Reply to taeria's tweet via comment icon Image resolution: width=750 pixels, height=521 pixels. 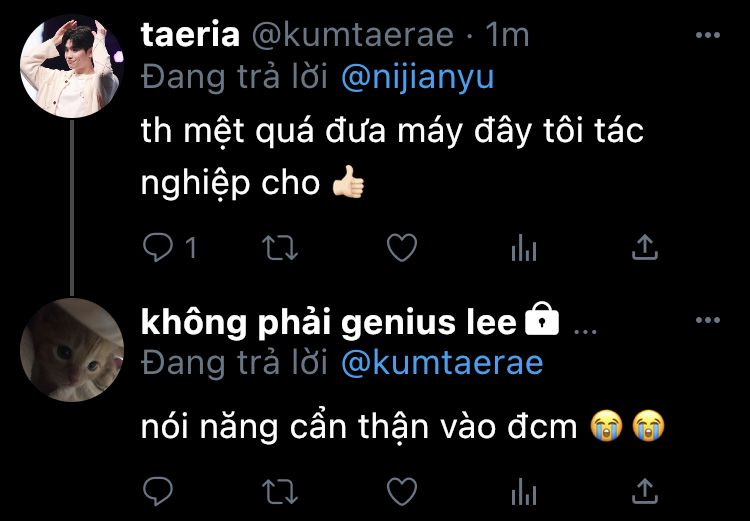[x=158, y=248]
